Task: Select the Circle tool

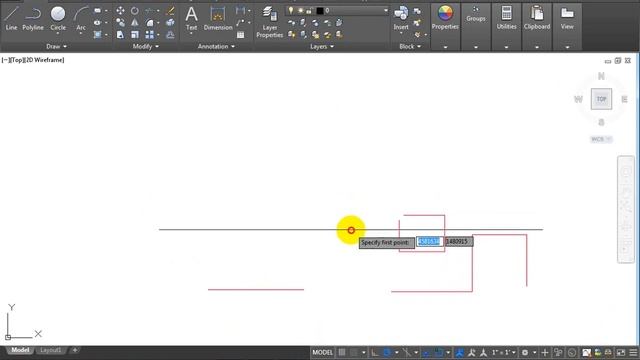Action: 58,18
